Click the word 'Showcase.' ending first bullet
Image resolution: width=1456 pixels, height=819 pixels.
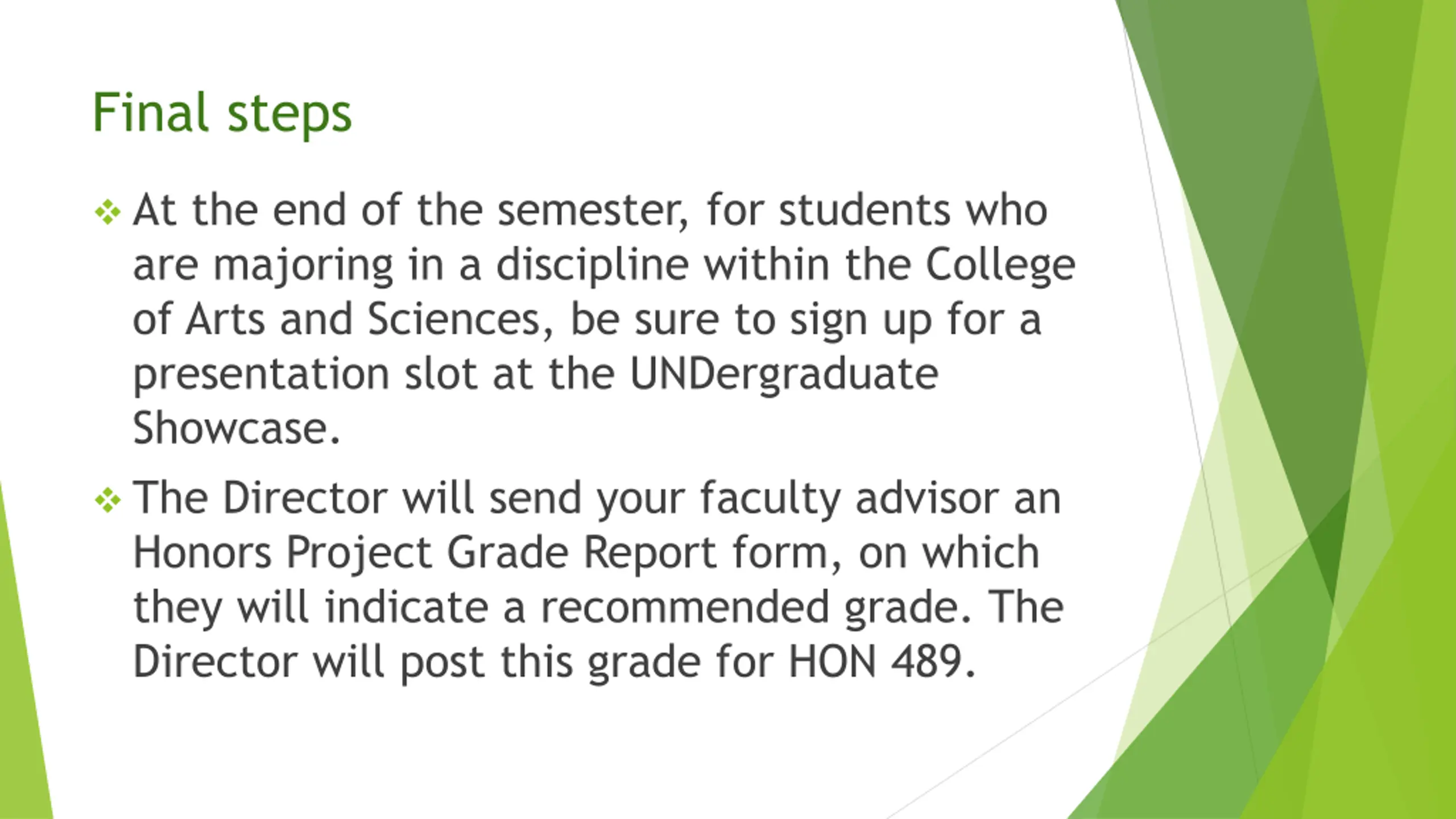[x=237, y=428]
